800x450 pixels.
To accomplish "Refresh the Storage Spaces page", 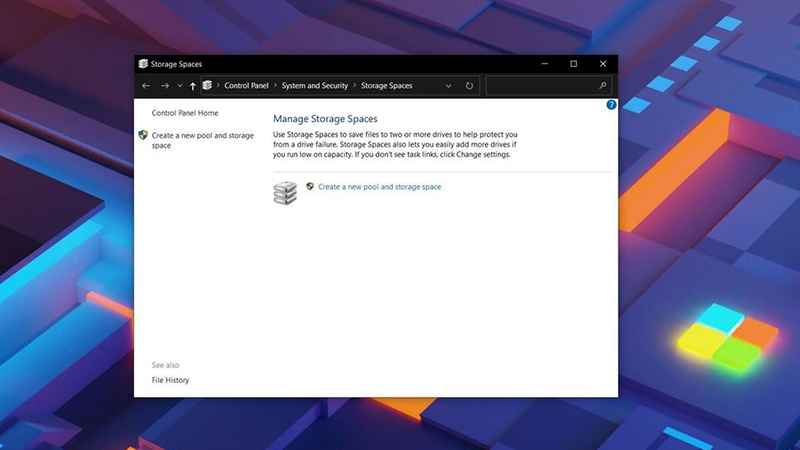I will 469,86.
